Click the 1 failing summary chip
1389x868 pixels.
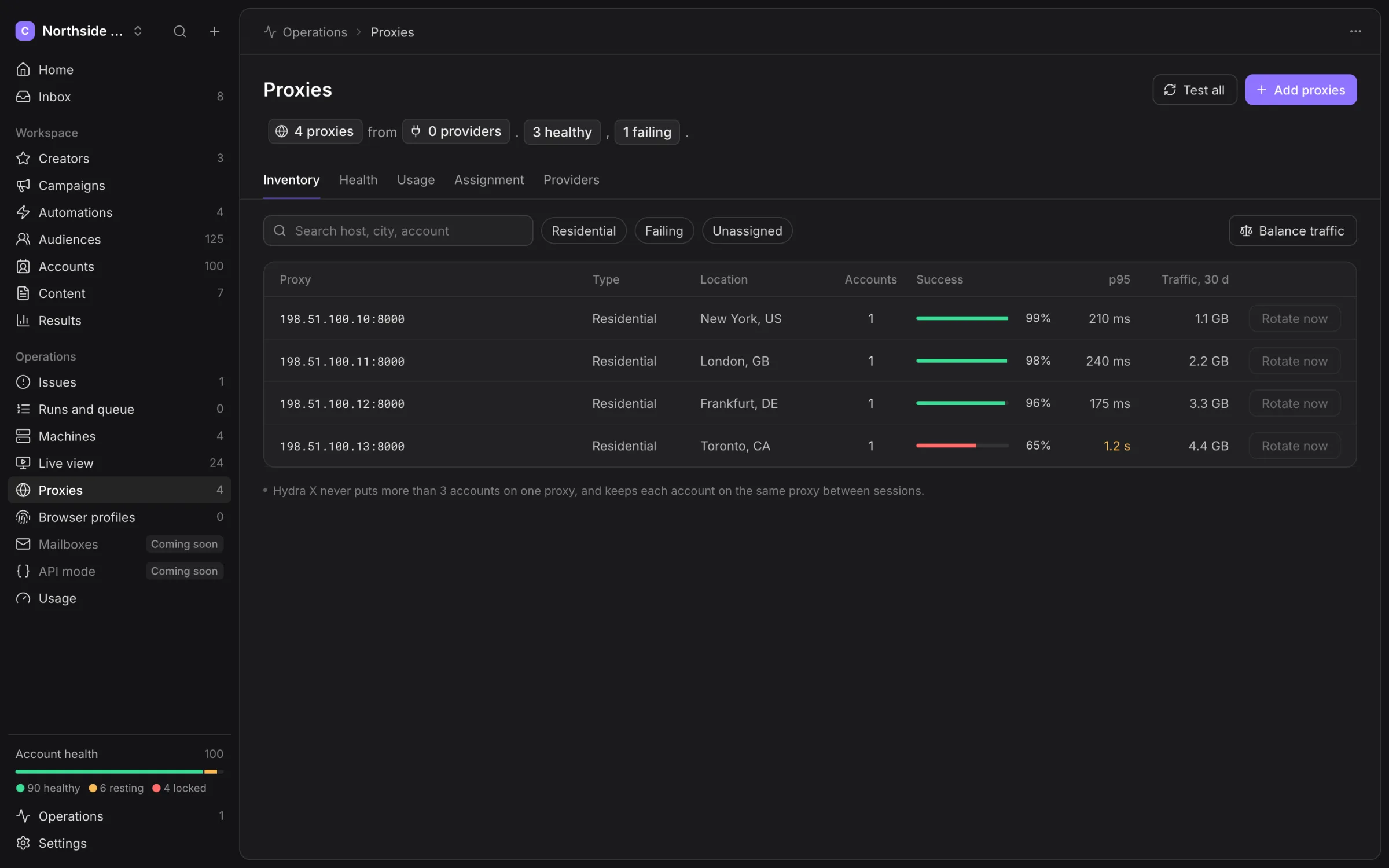pos(646,132)
